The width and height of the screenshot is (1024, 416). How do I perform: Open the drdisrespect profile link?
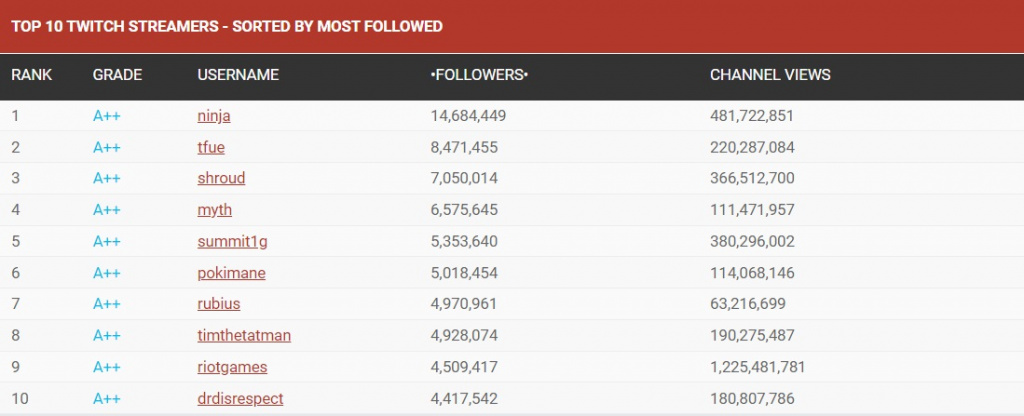[240, 398]
